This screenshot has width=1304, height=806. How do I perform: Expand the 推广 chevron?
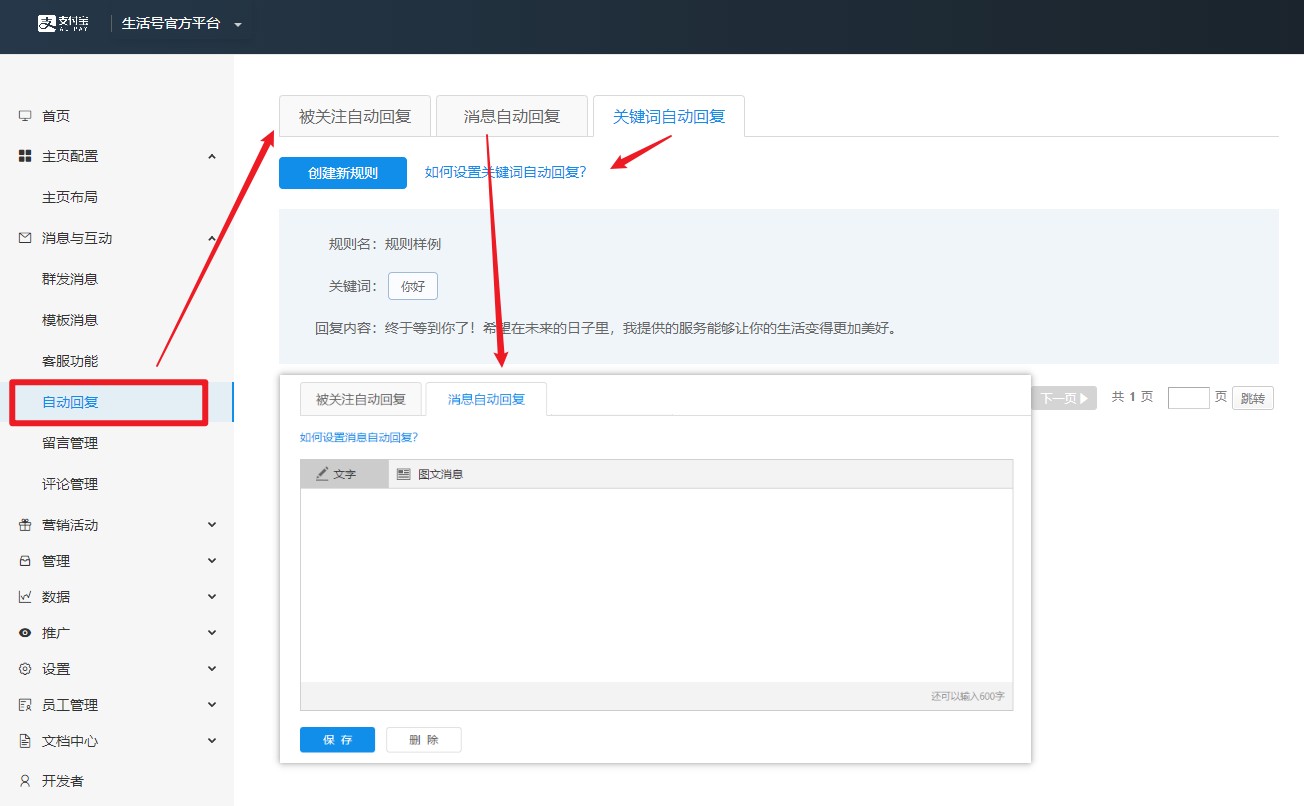click(x=211, y=633)
